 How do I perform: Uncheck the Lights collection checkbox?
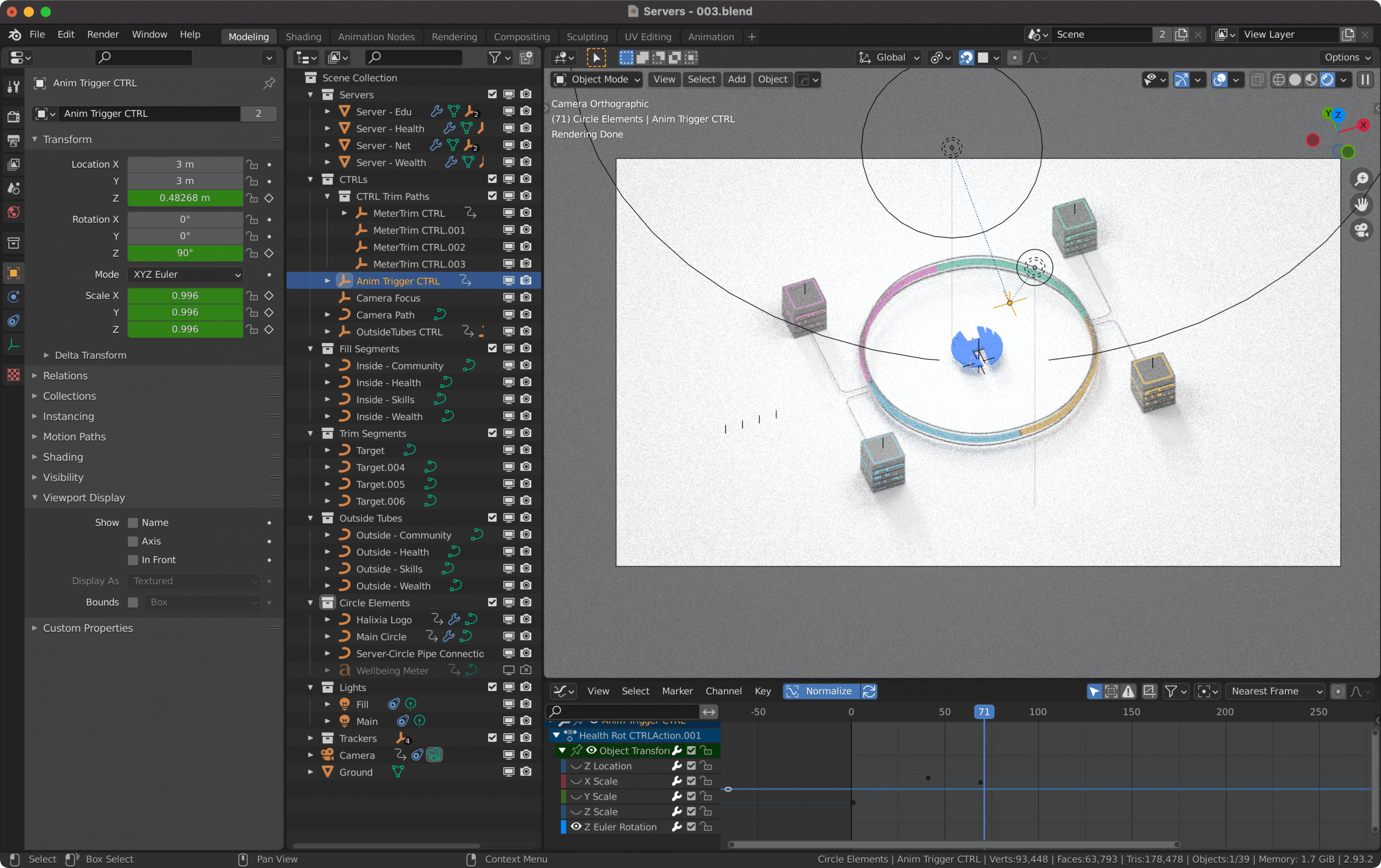pos(492,687)
